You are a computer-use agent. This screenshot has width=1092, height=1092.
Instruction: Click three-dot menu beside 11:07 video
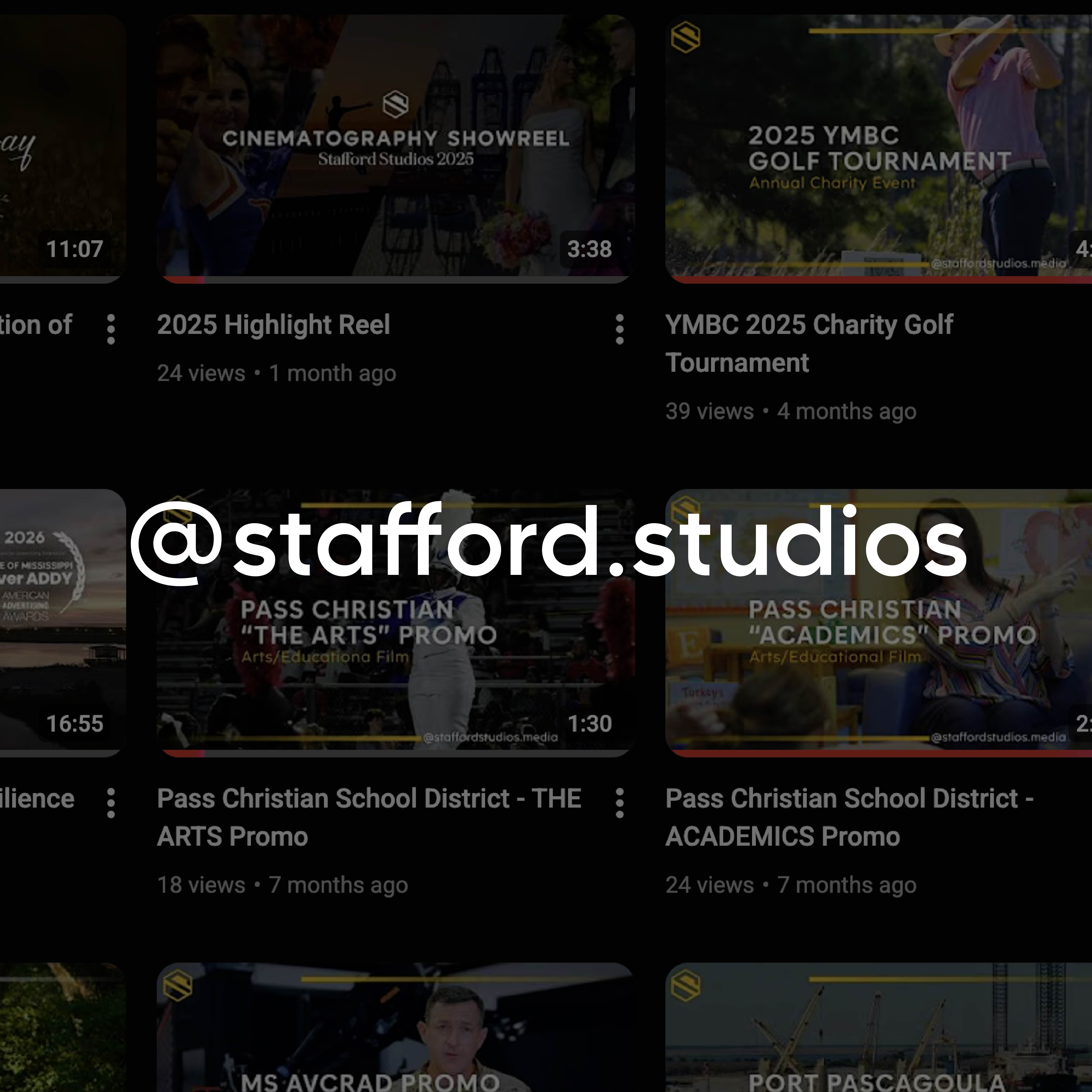(x=111, y=329)
